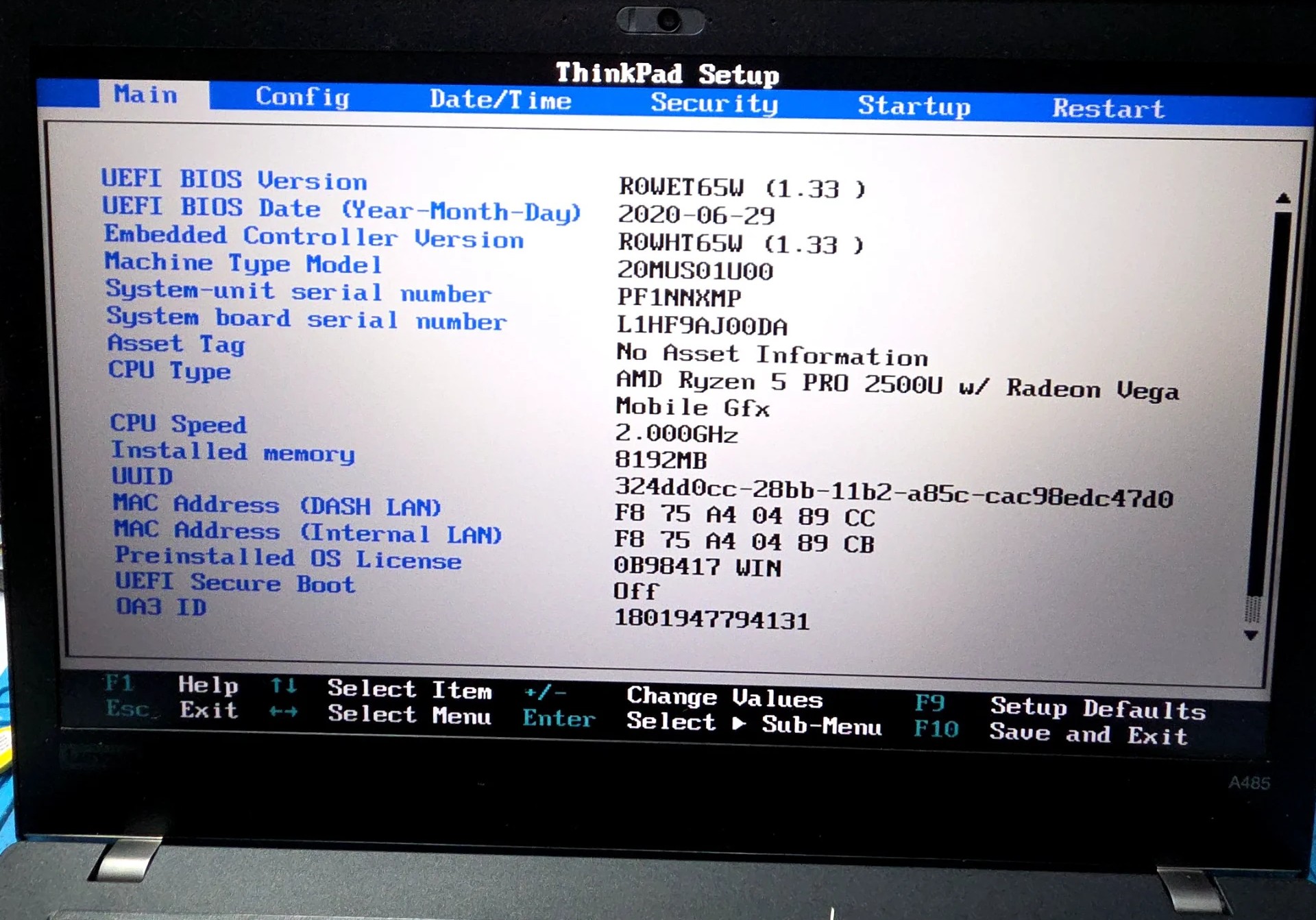Click the scrollbar up arrow
Screen dimensions: 1316x920
(x=1283, y=198)
